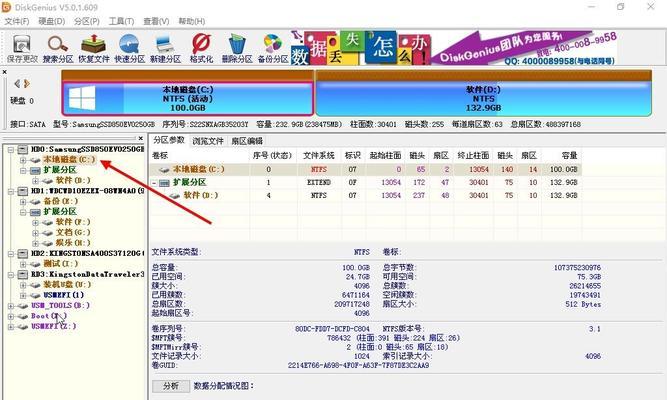Open the 搜索分区 search partition tool

58,49
